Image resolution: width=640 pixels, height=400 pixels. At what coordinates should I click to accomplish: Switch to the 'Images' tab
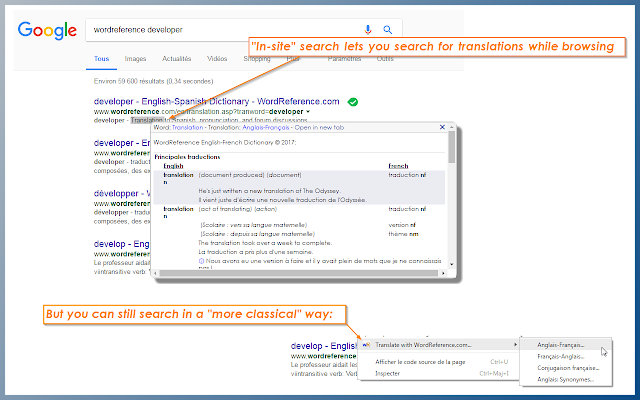[135, 59]
